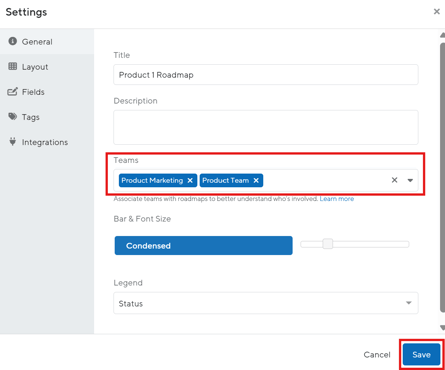This screenshot has width=445, height=370.
Task: Expand the Teams dropdown arrow
Action: [410, 180]
